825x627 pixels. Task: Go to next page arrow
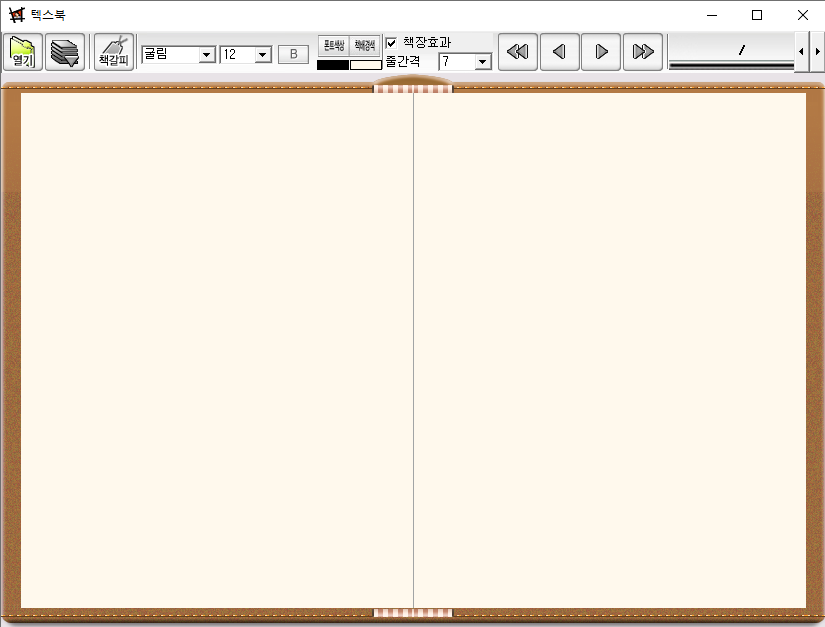(601, 52)
